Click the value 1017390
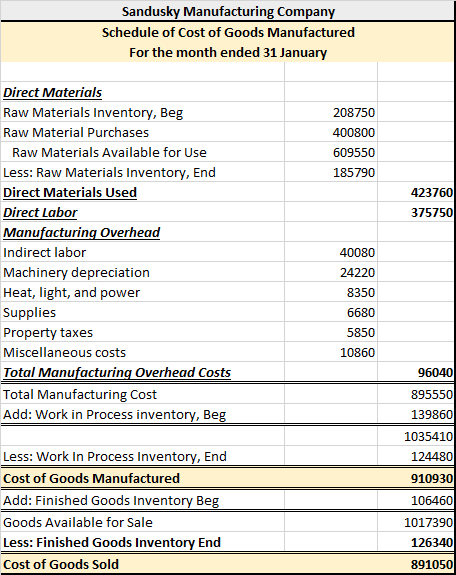 [x=428, y=522]
